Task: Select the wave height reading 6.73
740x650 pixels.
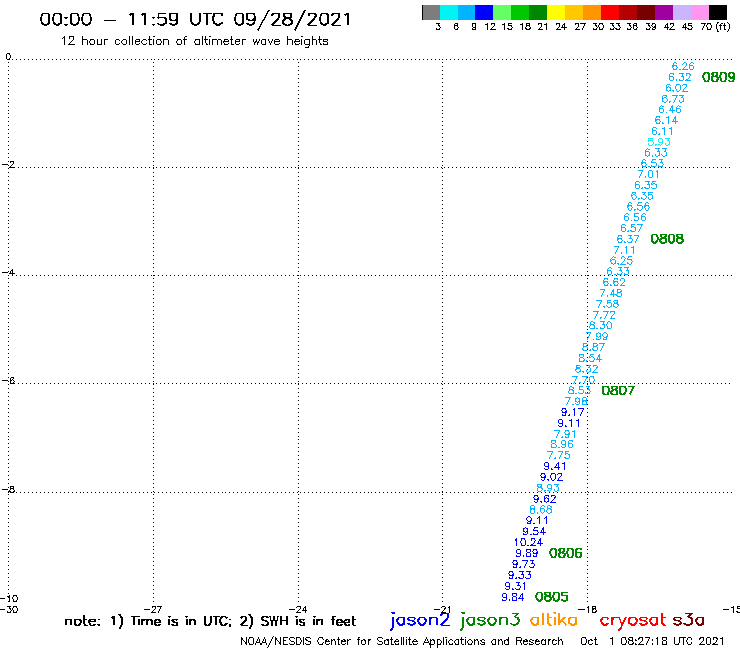Action: [x=673, y=99]
